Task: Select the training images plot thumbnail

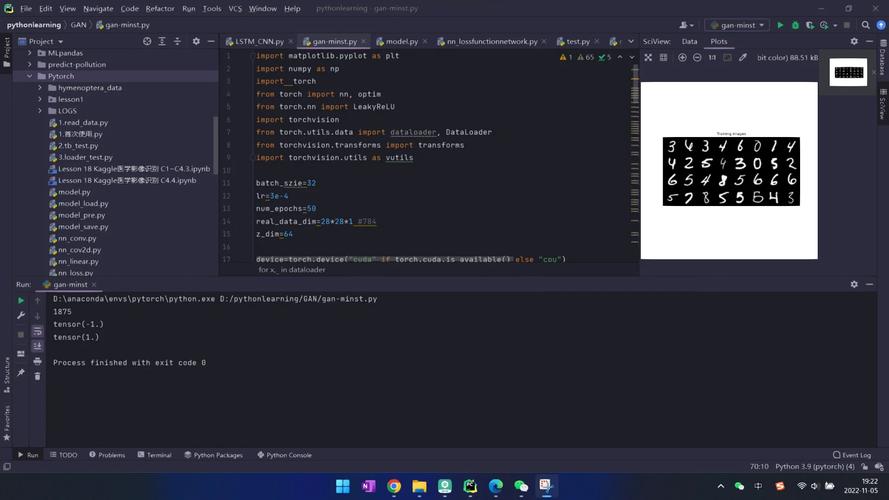Action: (848, 73)
